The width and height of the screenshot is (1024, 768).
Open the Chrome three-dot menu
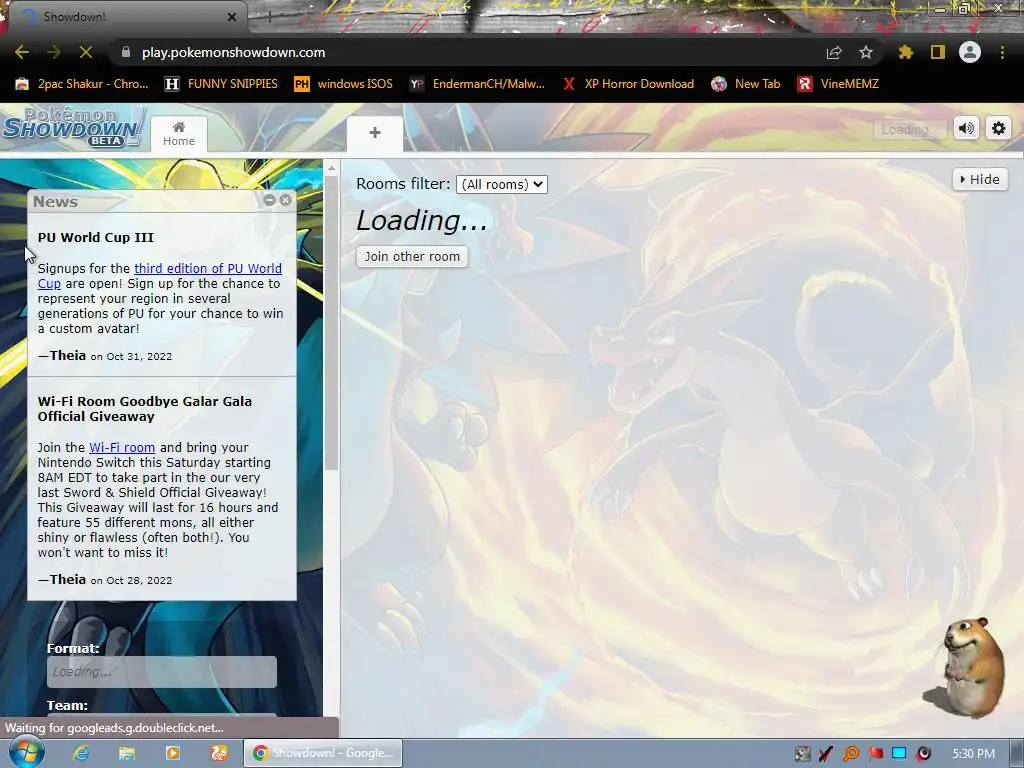(x=1002, y=52)
